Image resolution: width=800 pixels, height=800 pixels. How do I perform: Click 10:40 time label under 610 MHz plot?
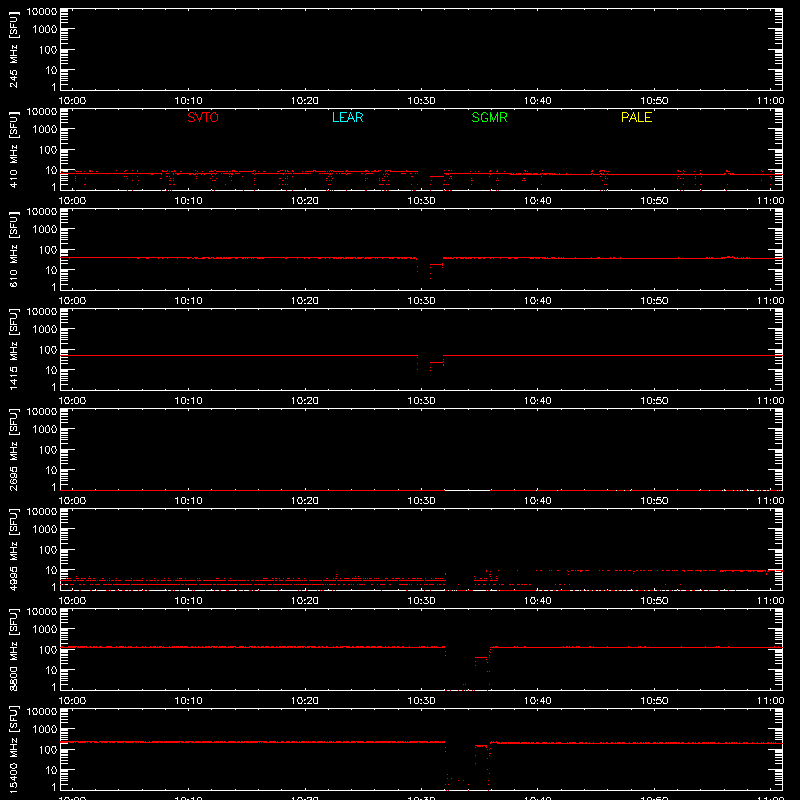(537, 301)
